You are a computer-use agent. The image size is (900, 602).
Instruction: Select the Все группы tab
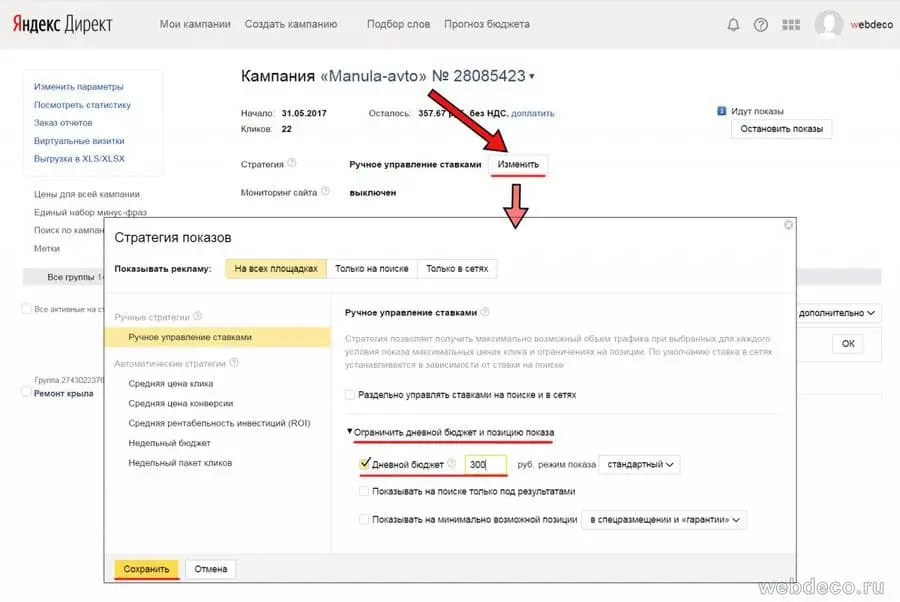point(70,277)
